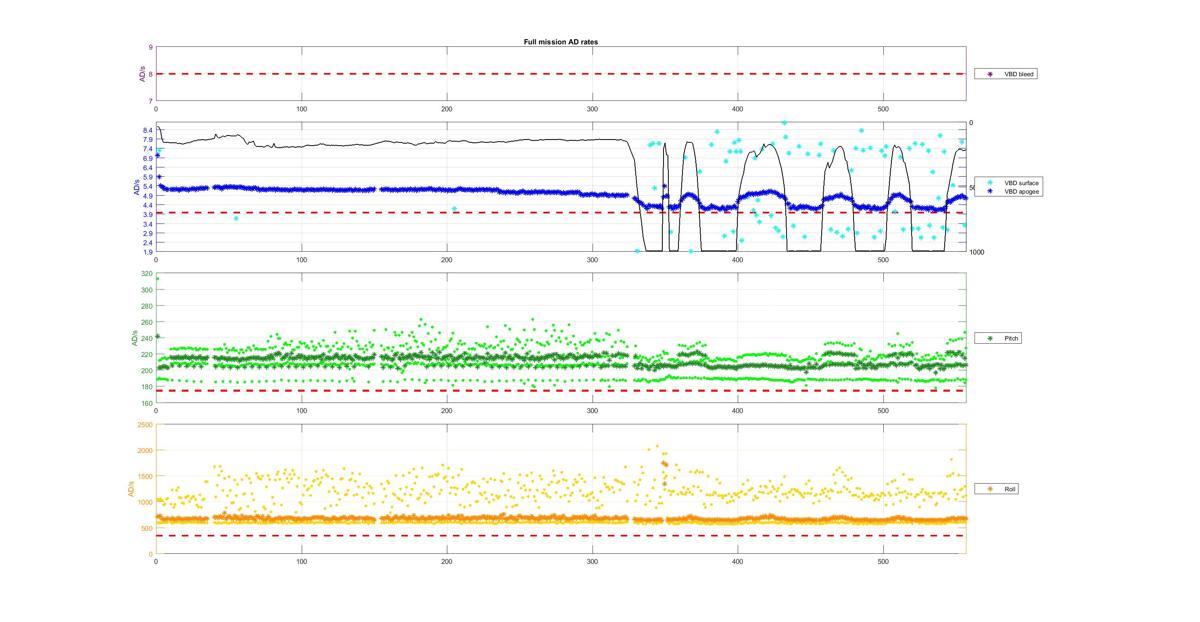Click the 9 tick label on top plot
Image resolution: width=1200 pixels, height=622 pixels.
coord(151,47)
